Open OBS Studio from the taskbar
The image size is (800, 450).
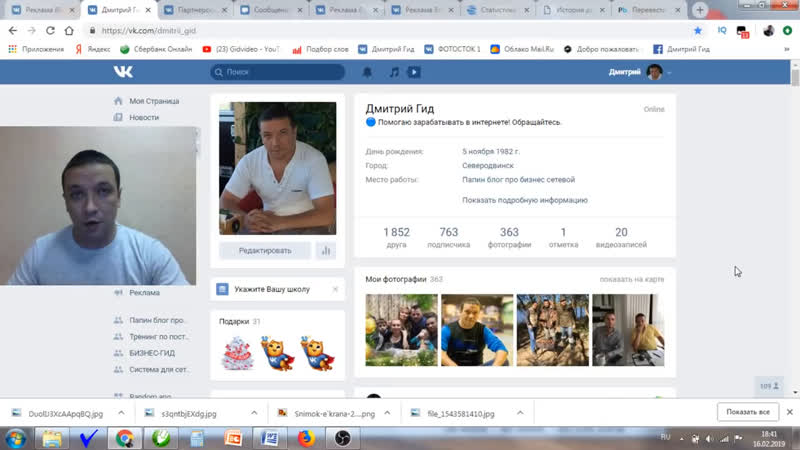[342, 439]
